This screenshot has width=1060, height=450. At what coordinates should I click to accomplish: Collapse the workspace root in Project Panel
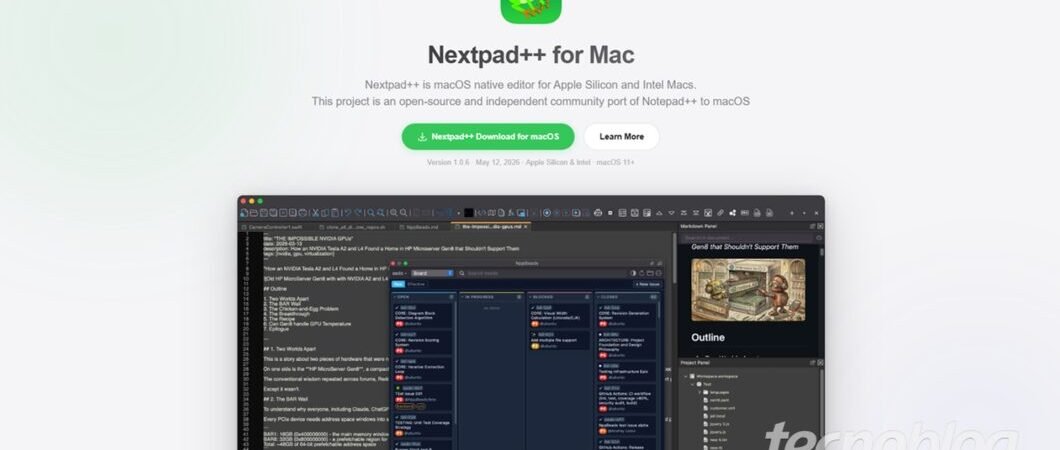685,376
